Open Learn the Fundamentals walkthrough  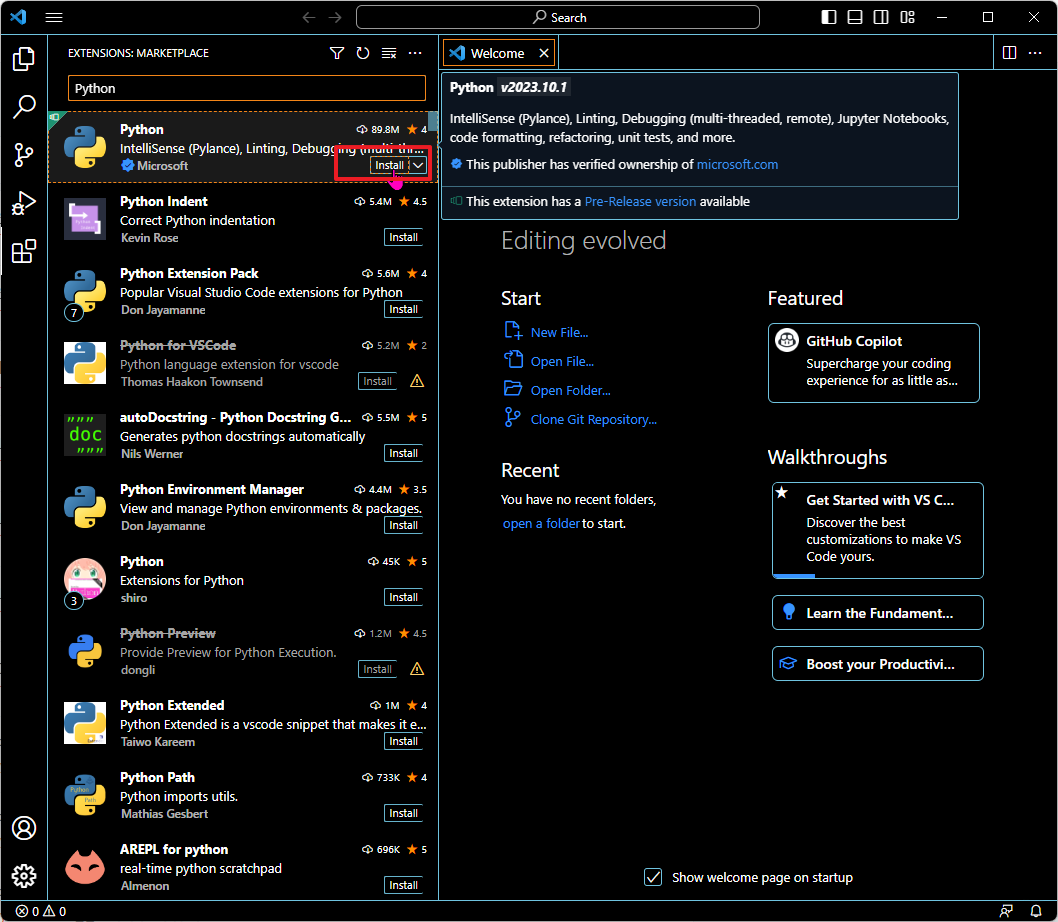click(x=877, y=613)
